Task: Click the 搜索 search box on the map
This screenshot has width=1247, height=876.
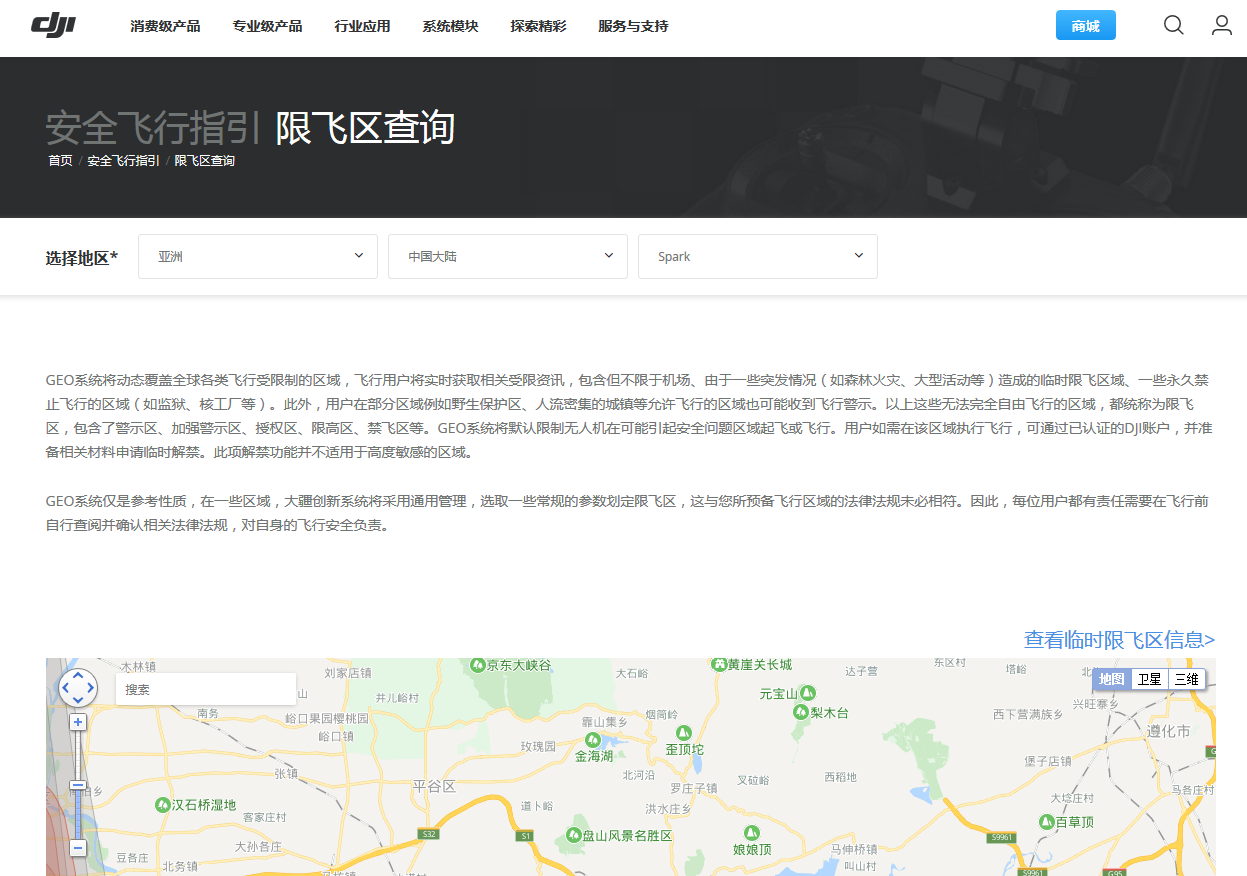Action: [205, 689]
